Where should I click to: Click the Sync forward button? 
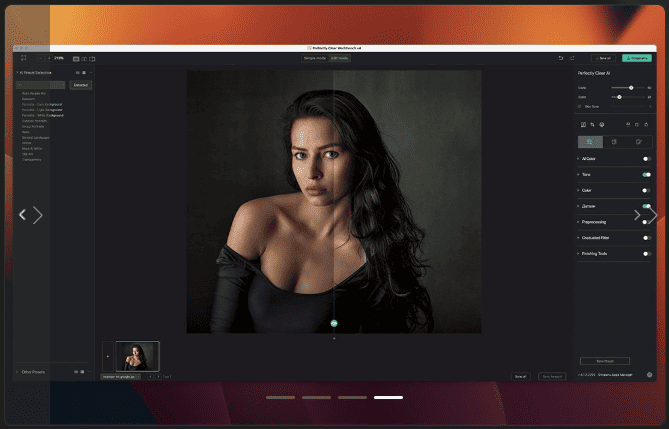tap(552, 376)
